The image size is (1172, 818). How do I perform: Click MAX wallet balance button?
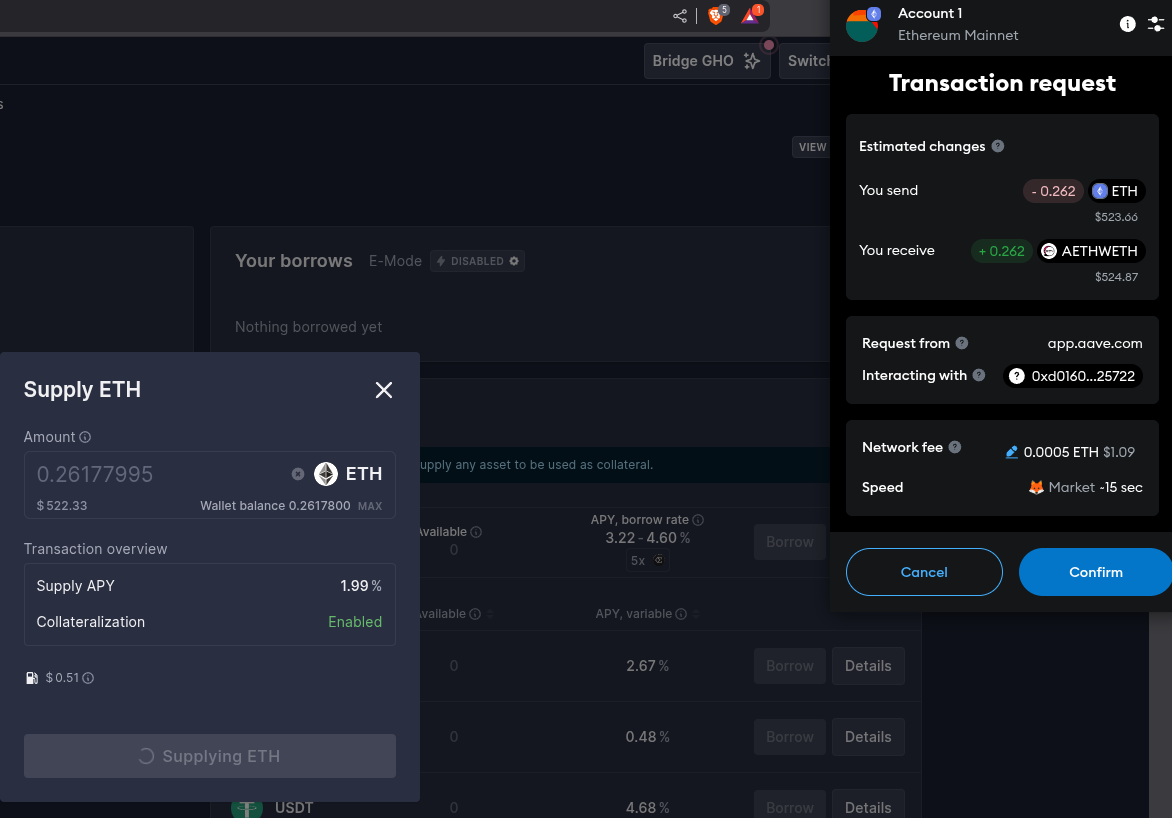[x=369, y=506]
